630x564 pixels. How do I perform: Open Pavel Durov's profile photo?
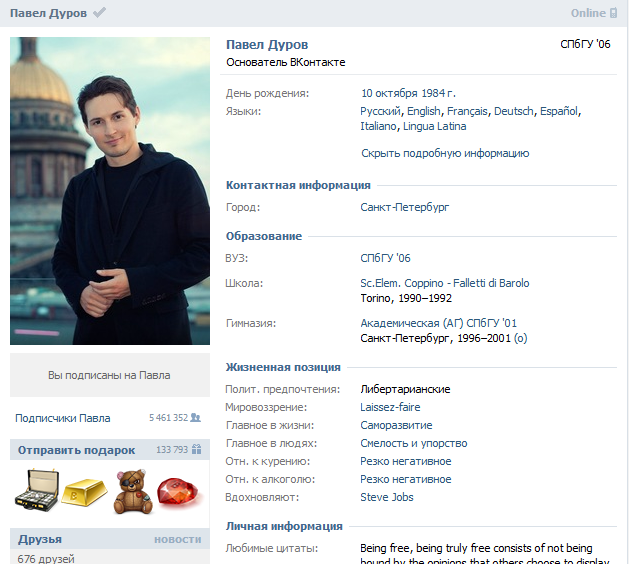[110, 191]
